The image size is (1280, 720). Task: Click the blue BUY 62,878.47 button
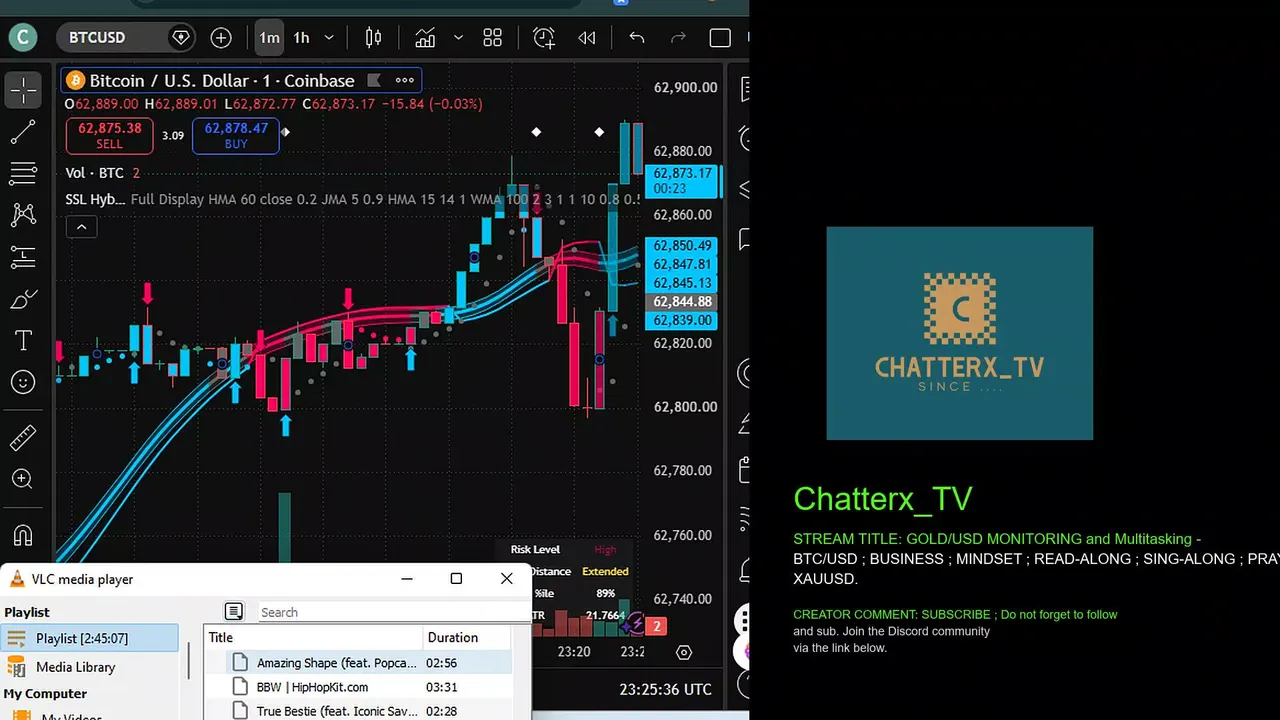[236, 136]
